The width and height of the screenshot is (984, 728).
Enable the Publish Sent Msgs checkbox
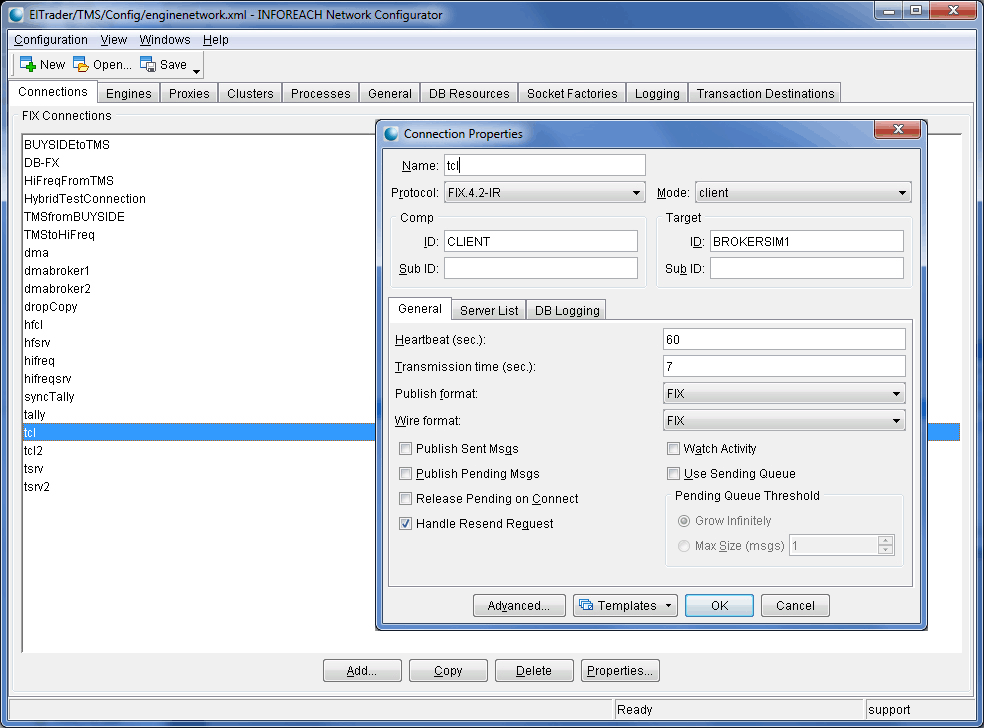pyautogui.click(x=406, y=449)
